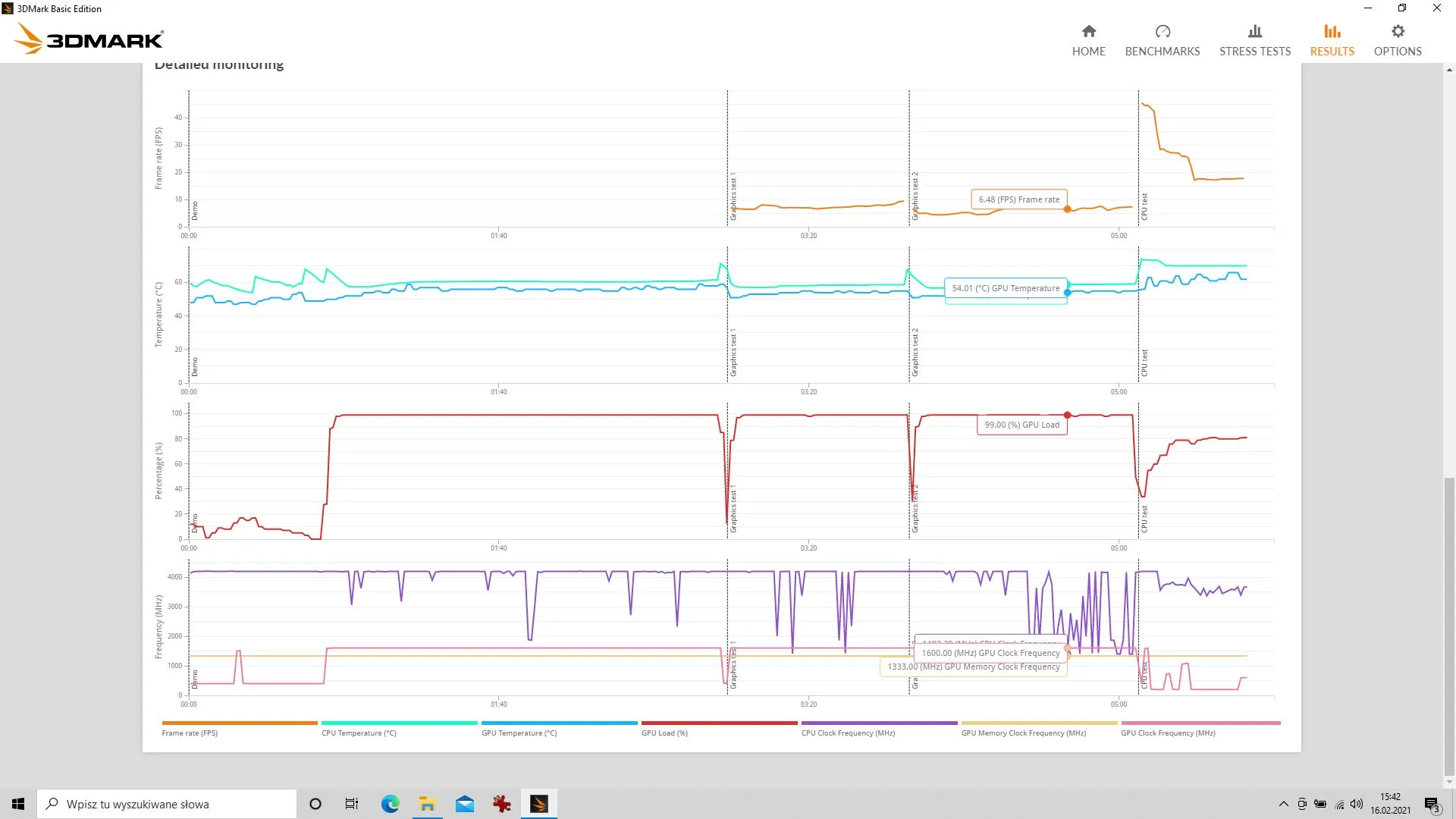
Task: Open File Explorer from the taskbar
Action: 427,803
